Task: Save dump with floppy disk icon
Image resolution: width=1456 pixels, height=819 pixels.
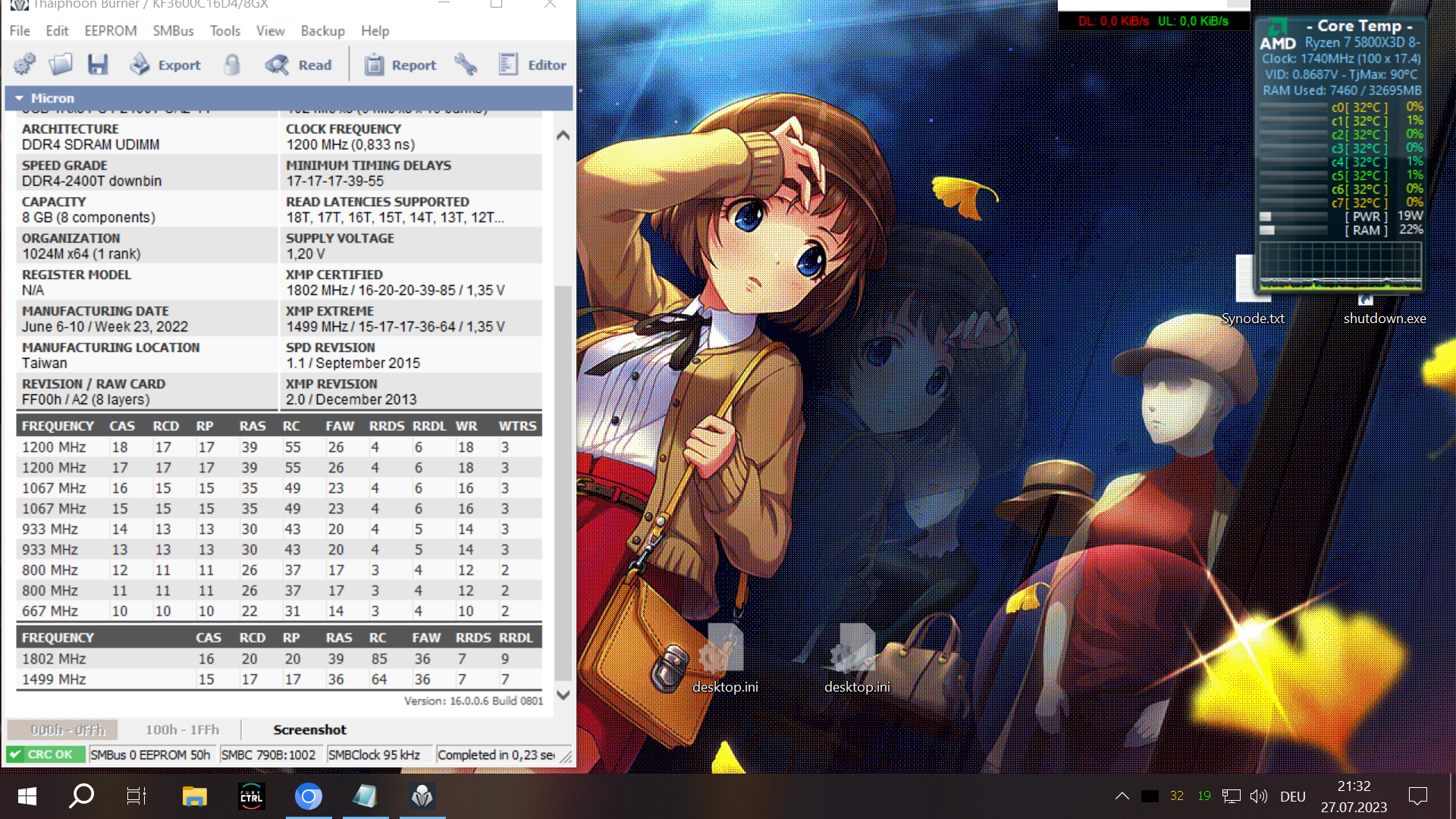Action: (97, 64)
